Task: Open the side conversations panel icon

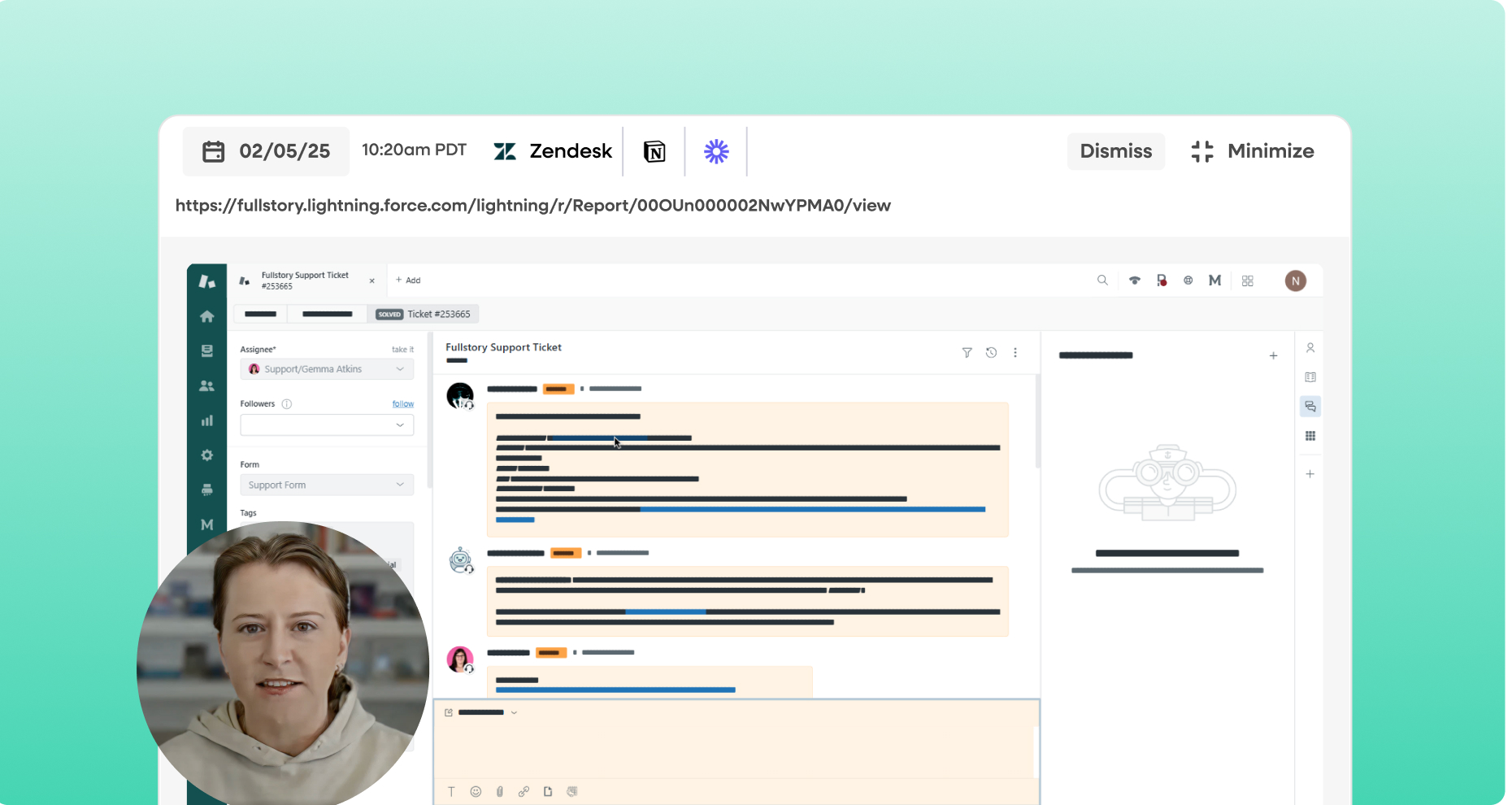Action: coord(1310,407)
